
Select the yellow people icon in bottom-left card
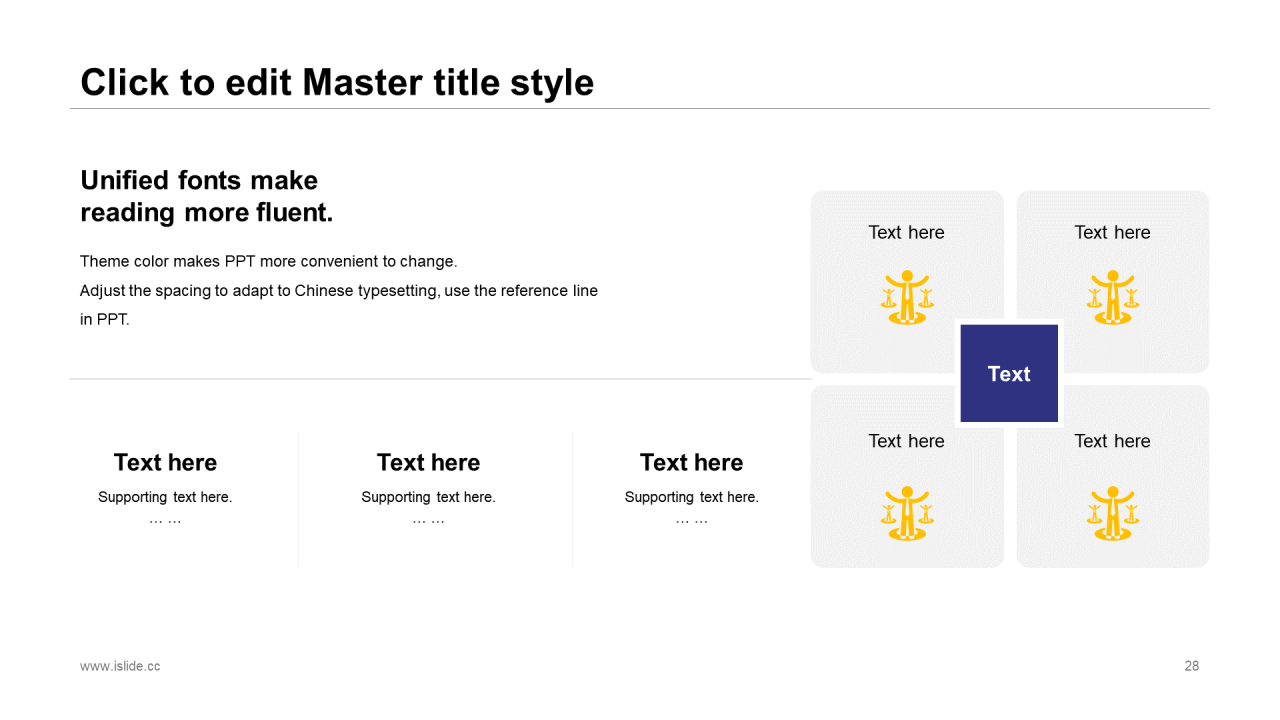(x=907, y=513)
